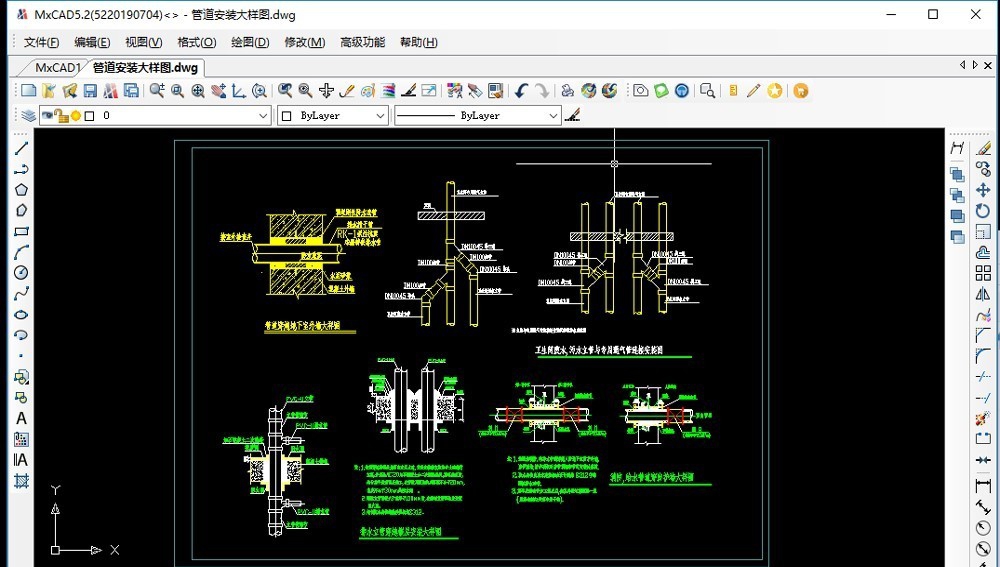
Task: Open the 绘图(D) menu
Action: point(250,42)
